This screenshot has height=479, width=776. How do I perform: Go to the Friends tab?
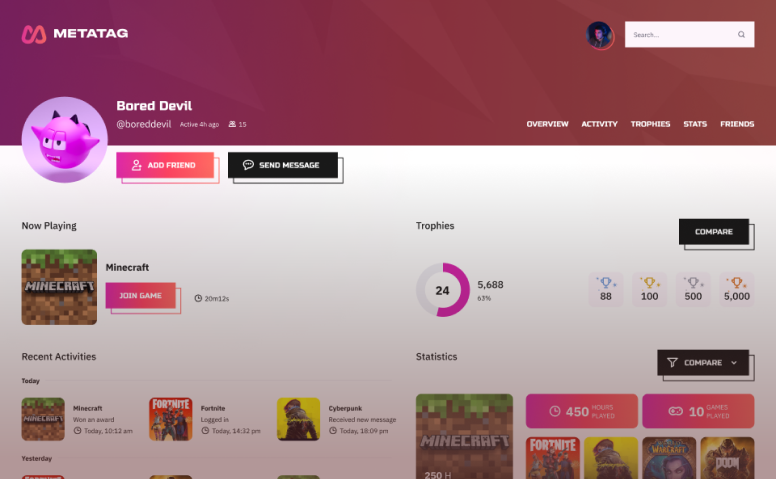[737, 124]
